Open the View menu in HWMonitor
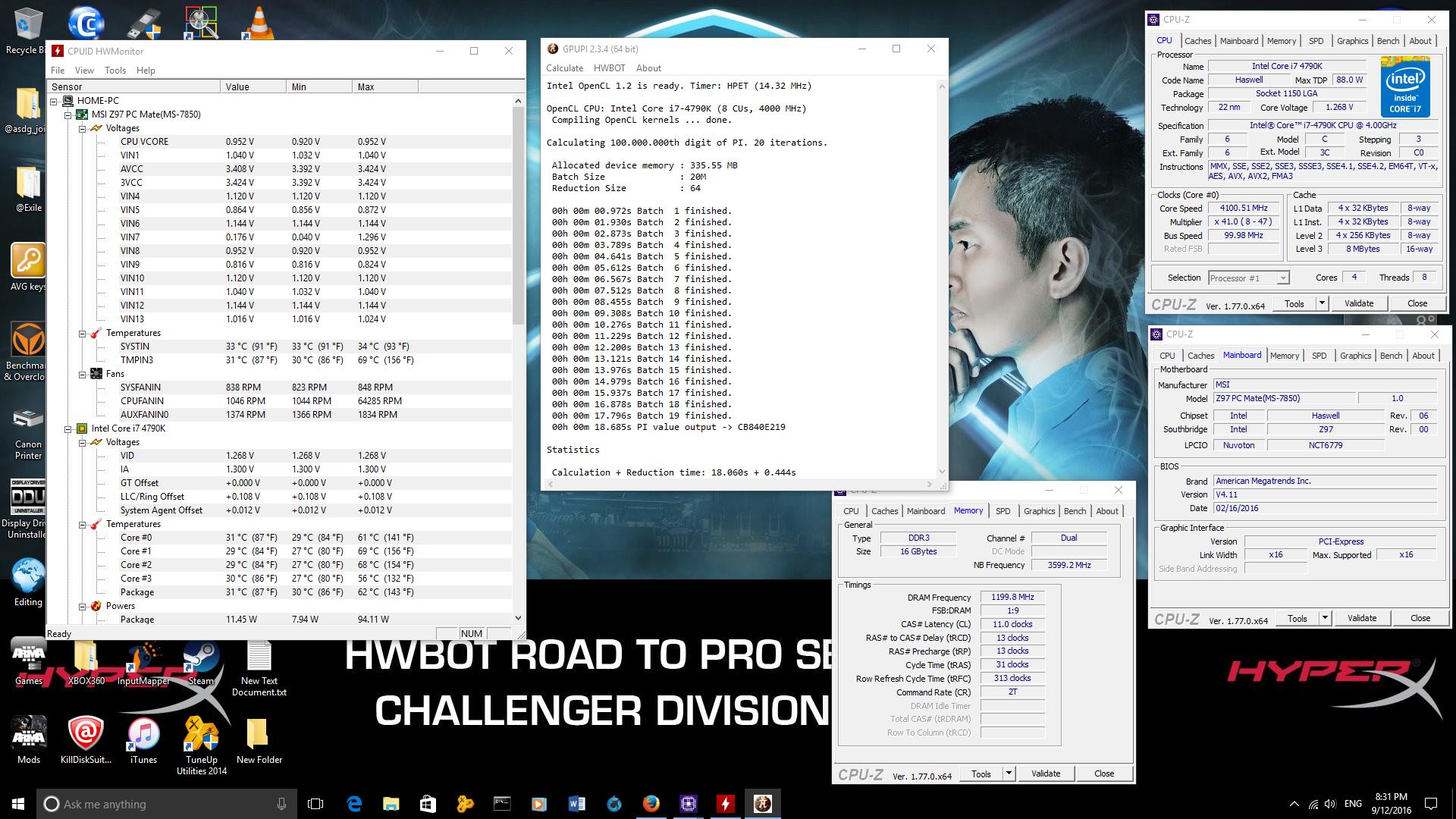The image size is (1456, 819). pos(84,71)
